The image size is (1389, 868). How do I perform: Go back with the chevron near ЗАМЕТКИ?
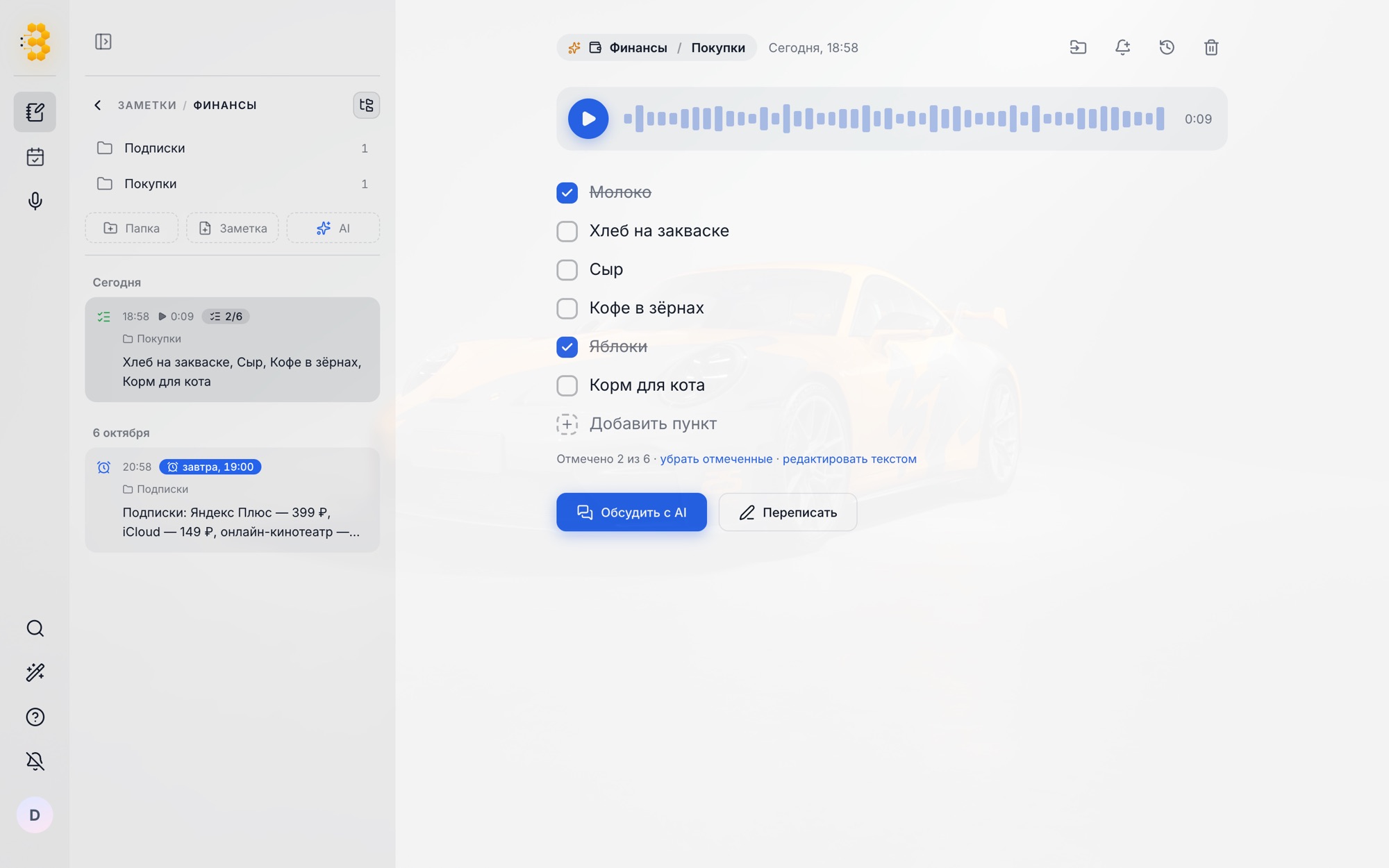98,105
